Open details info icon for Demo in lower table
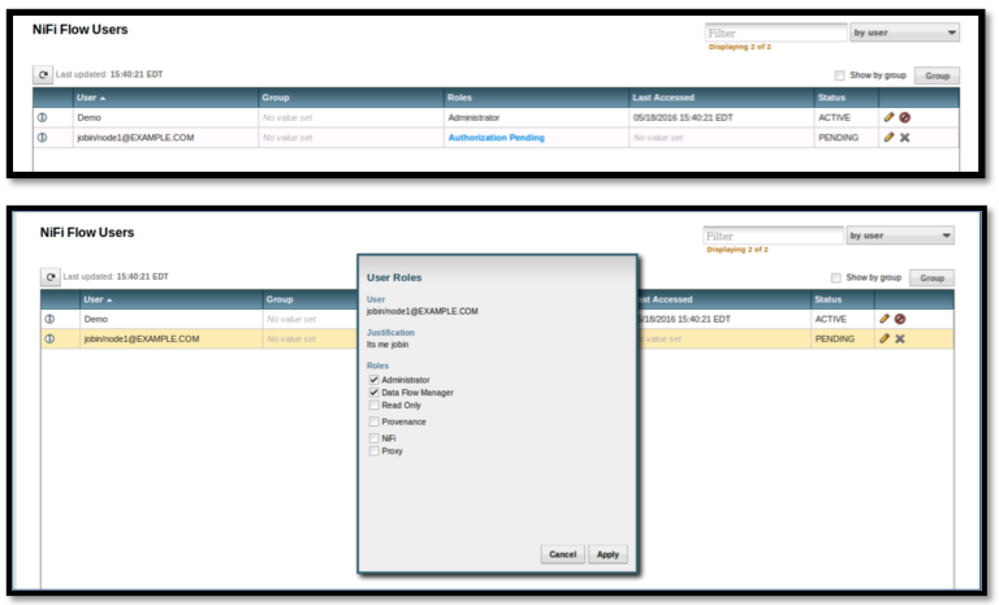999x605 pixels. click(50, 319)
